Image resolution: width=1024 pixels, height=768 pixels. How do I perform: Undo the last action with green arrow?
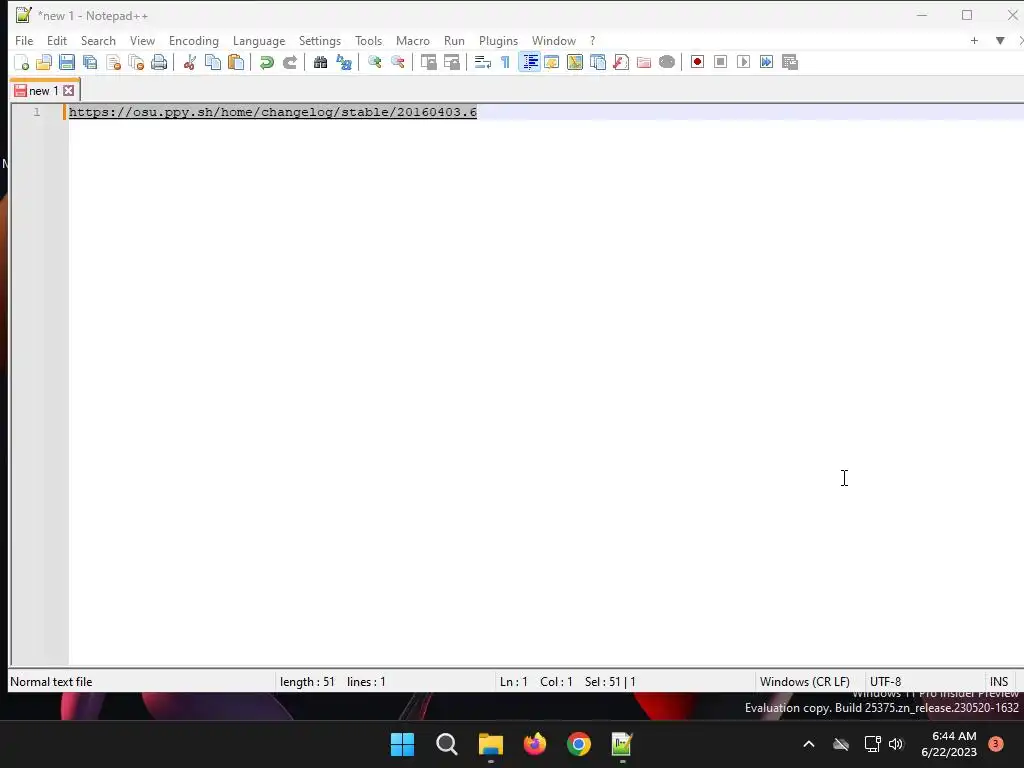click(266, 62)
